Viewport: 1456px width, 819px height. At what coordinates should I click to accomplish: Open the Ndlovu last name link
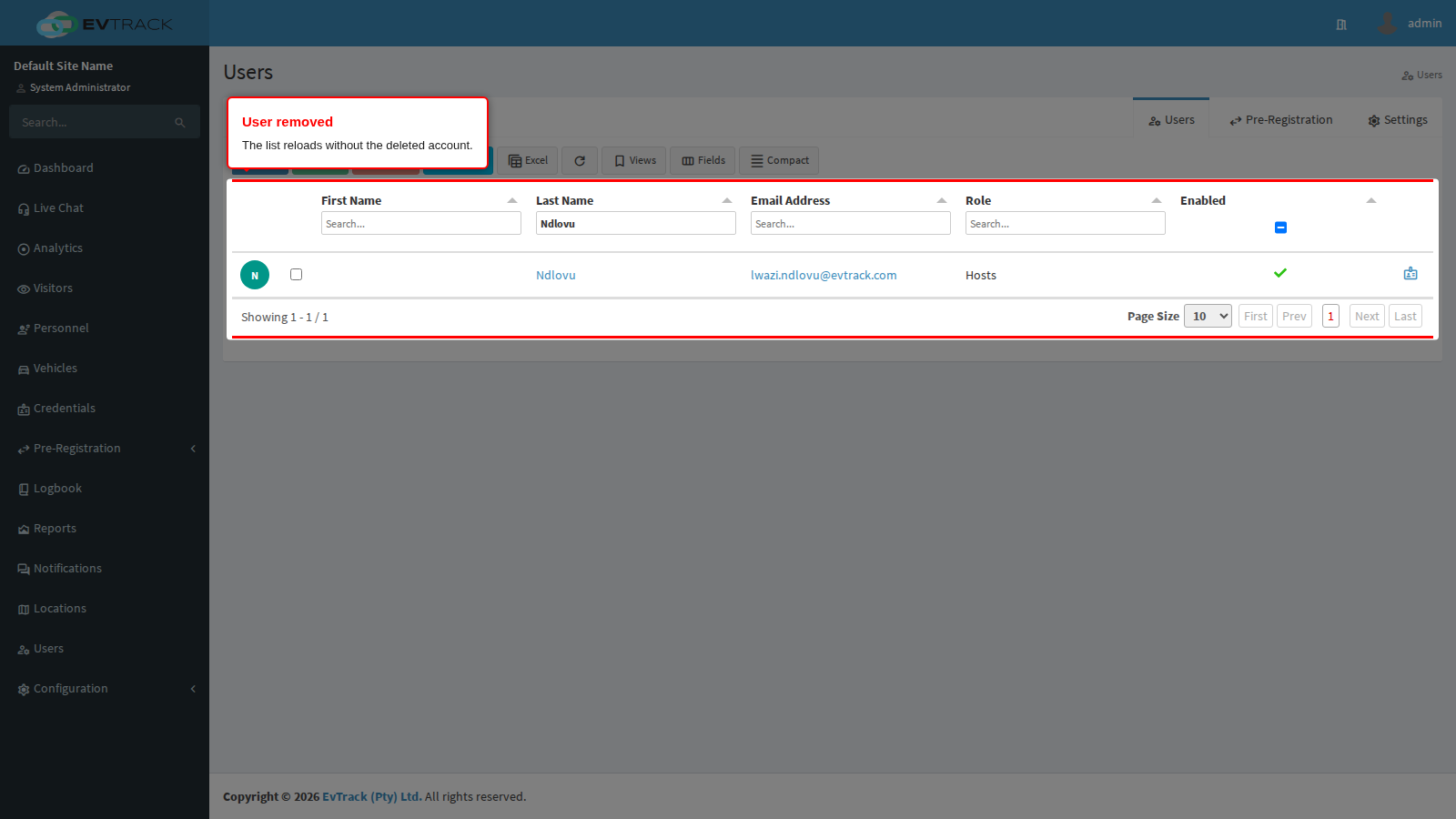click(555, 275)
